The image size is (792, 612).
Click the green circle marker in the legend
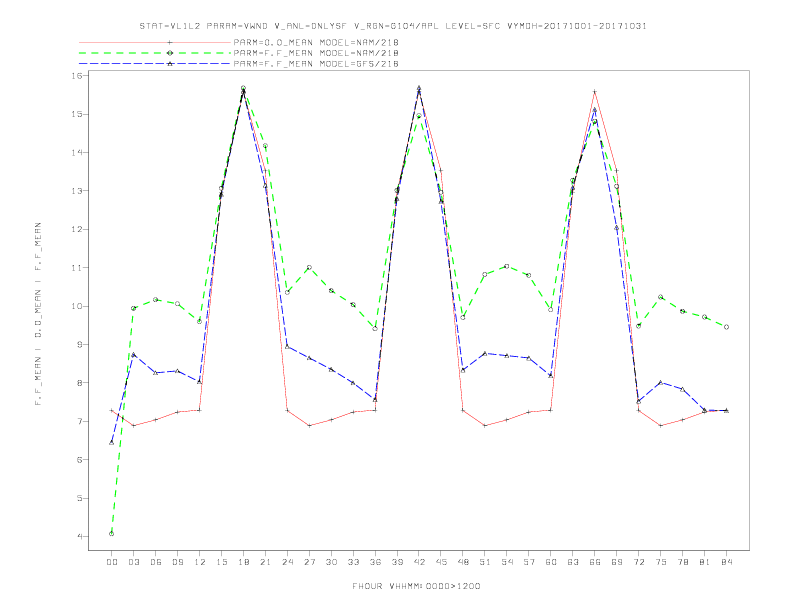point(170,53)
